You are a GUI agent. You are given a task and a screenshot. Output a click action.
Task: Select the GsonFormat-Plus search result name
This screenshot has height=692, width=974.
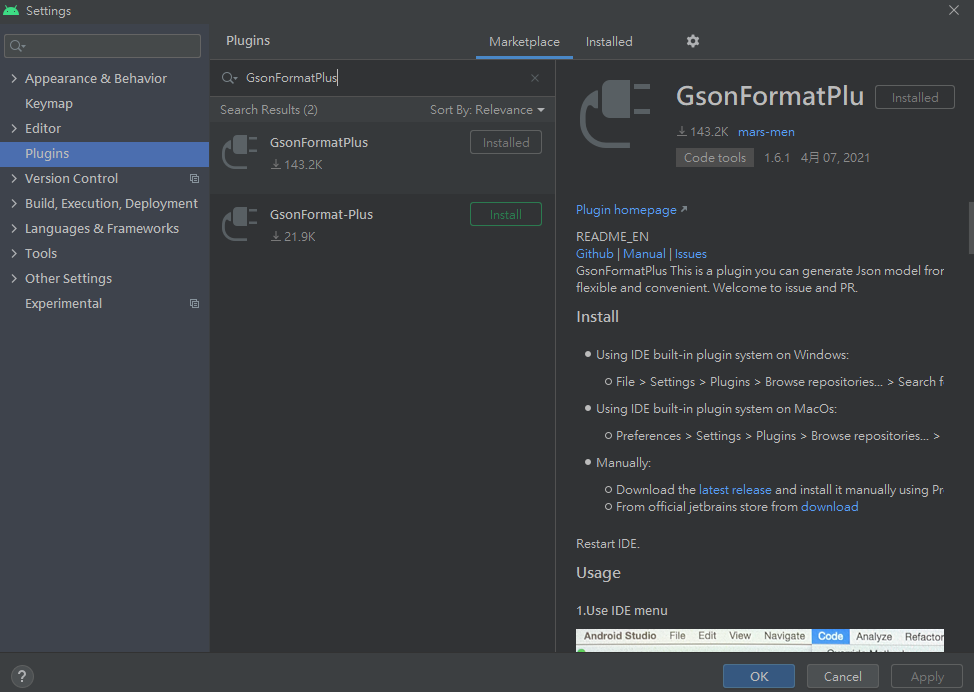(x=321, y=214)
